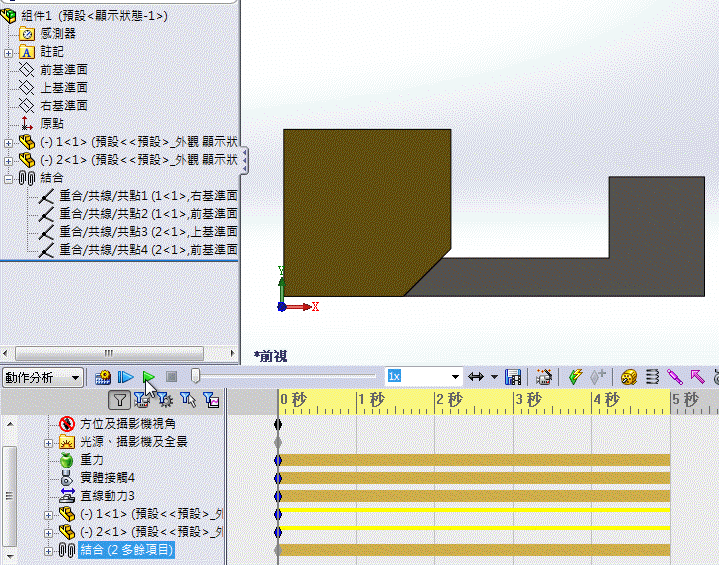
Task: Expand component (-) 2<1> in the feature tree
Action: pyautogui.click(x=8, y=161)
